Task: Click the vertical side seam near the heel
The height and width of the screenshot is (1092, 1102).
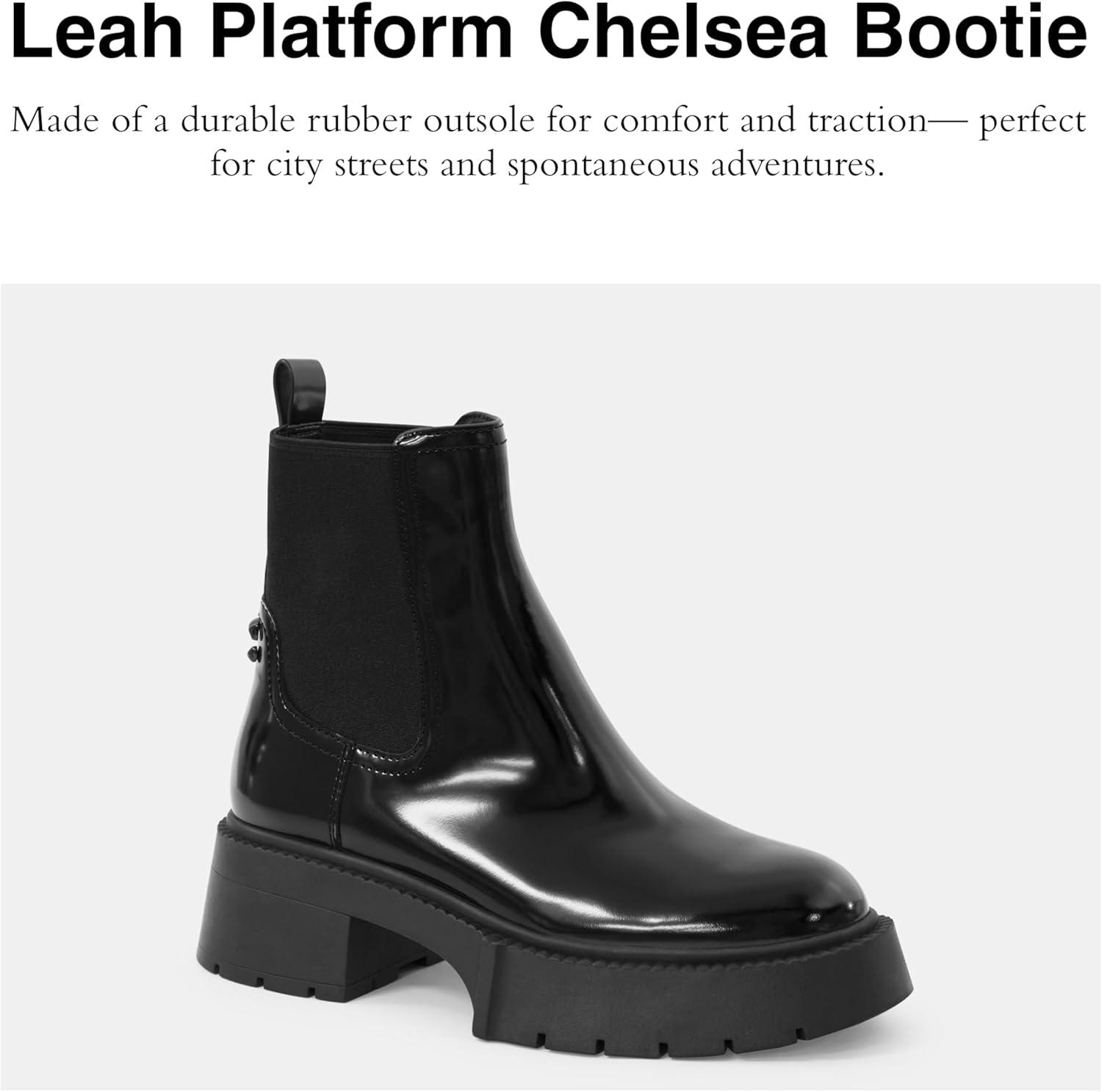Action: pyautogui.click(x=342, y=786)
